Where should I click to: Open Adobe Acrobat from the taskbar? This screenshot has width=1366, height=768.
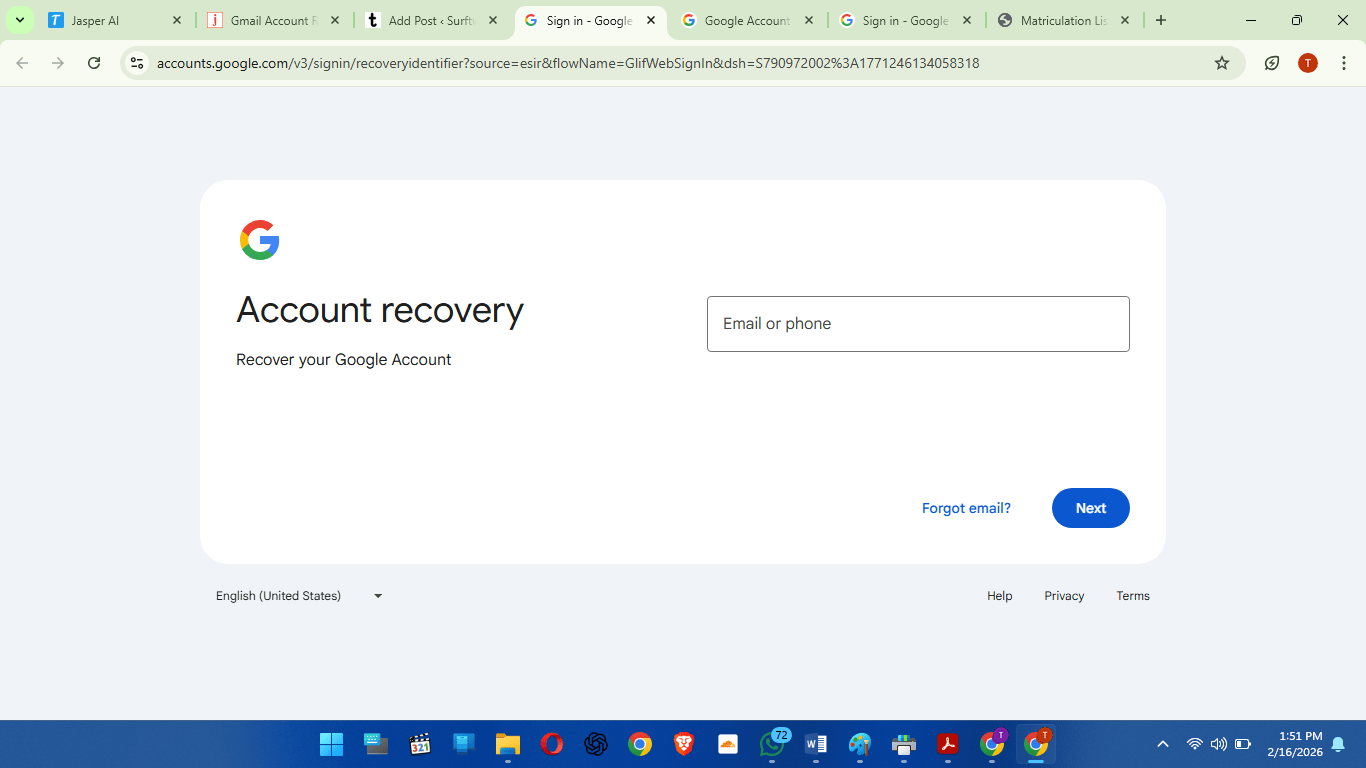(948, 744)
